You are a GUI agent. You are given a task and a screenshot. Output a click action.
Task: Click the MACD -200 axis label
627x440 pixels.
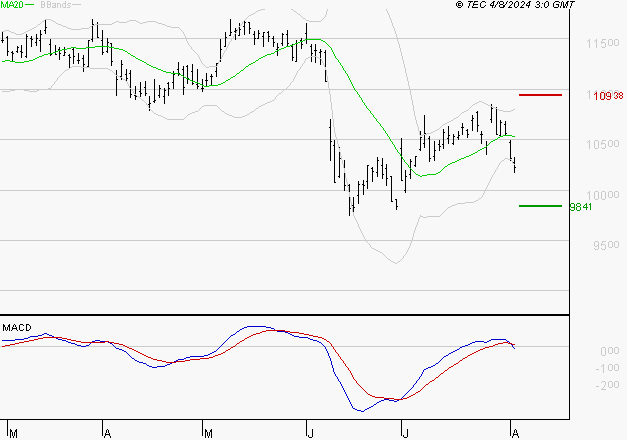pyautogui.click(x=607, y=385)
